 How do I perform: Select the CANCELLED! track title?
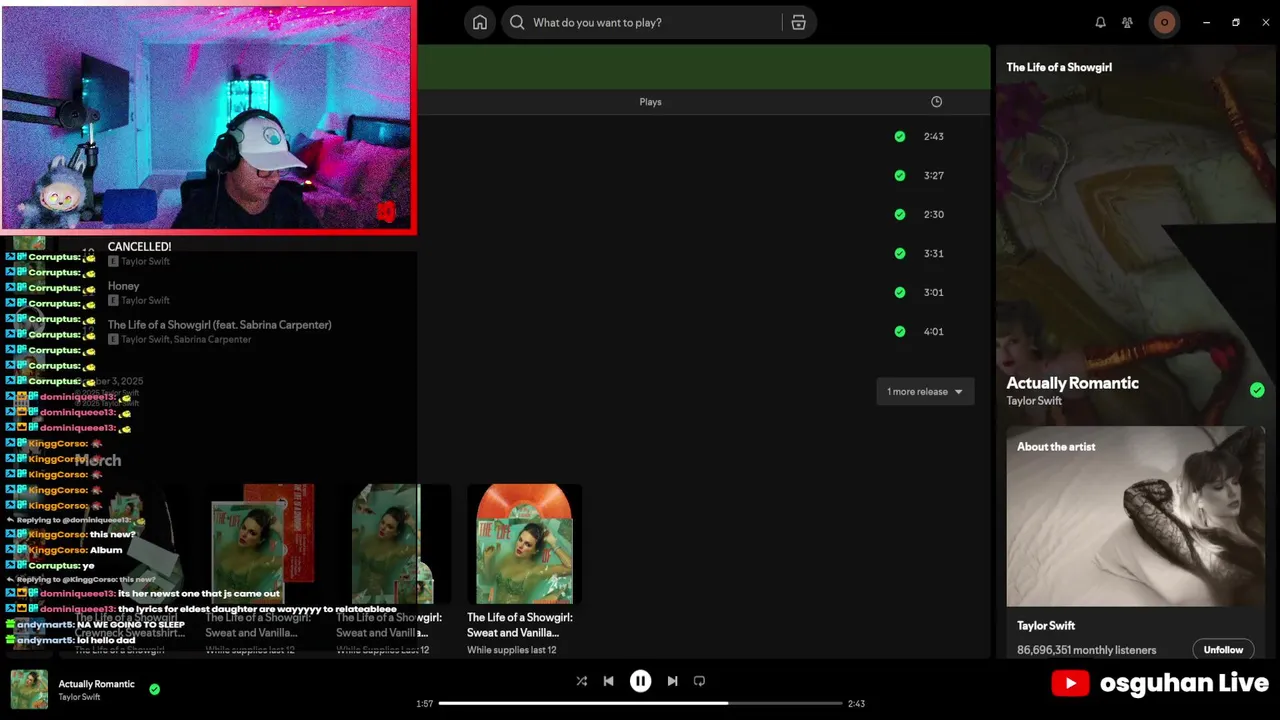[x=139, y=246]
